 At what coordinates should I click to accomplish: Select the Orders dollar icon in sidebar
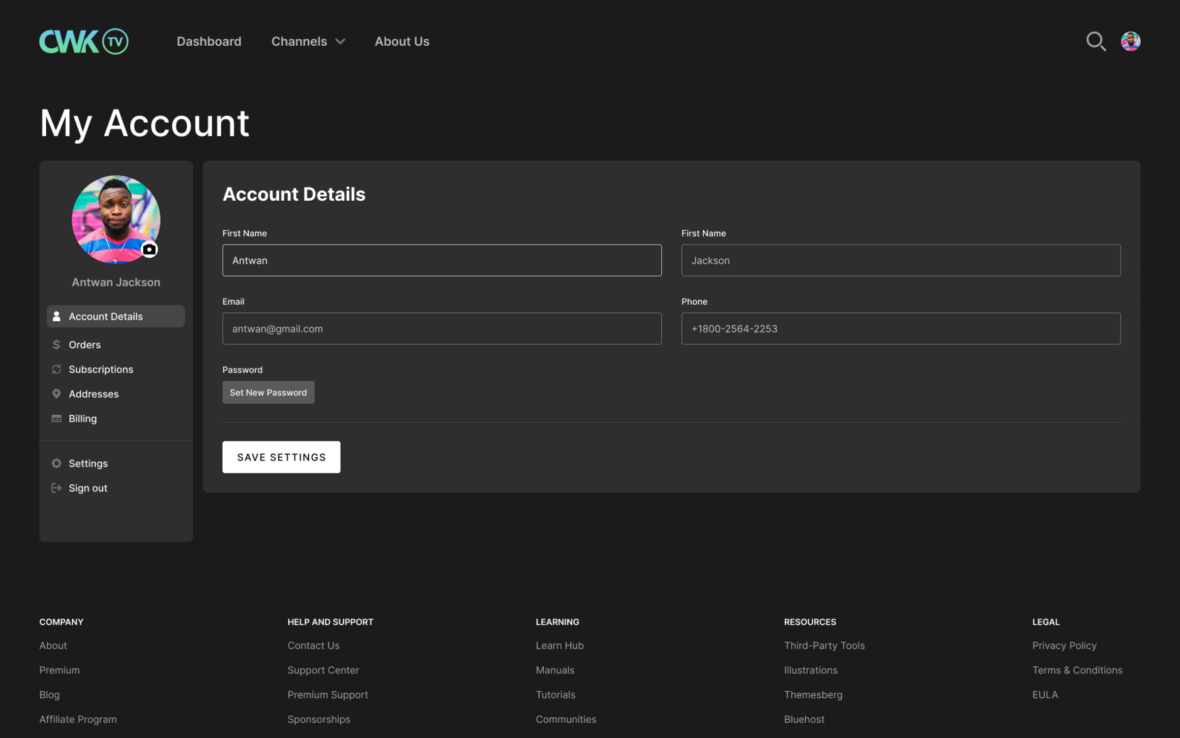[x=54, y=344]
